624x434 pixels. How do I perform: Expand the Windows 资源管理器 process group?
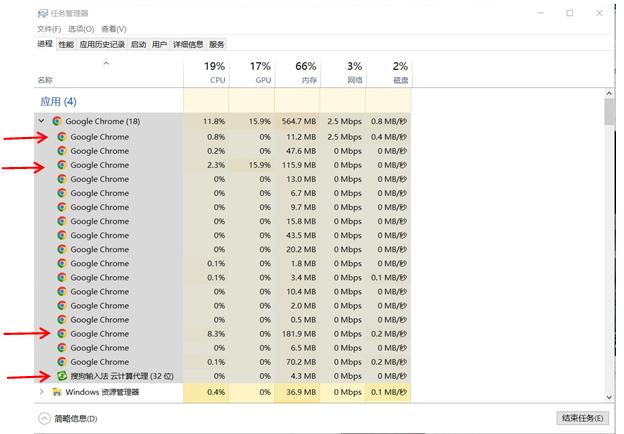tap(41, 392)
